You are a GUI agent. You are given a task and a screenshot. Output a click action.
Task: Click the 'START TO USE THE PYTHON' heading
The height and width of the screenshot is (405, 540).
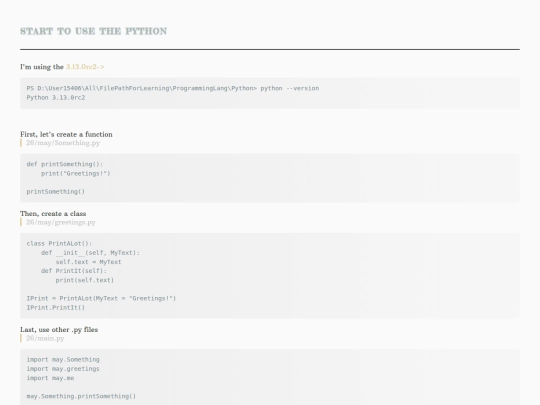pyautogui.click(x=93, y=31)
